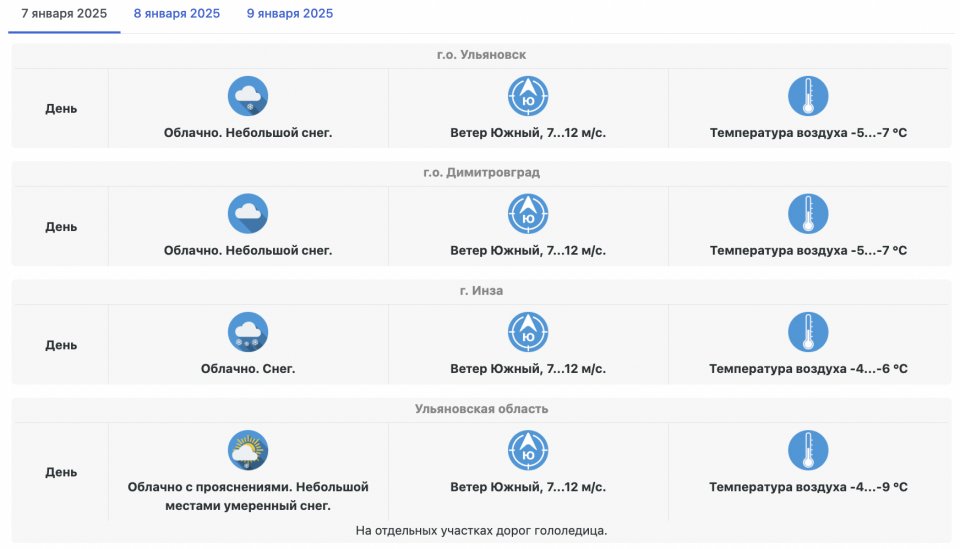Click the road ice warning text
Viewport: 960px width, 549px height.
click(x=481, y=531)
